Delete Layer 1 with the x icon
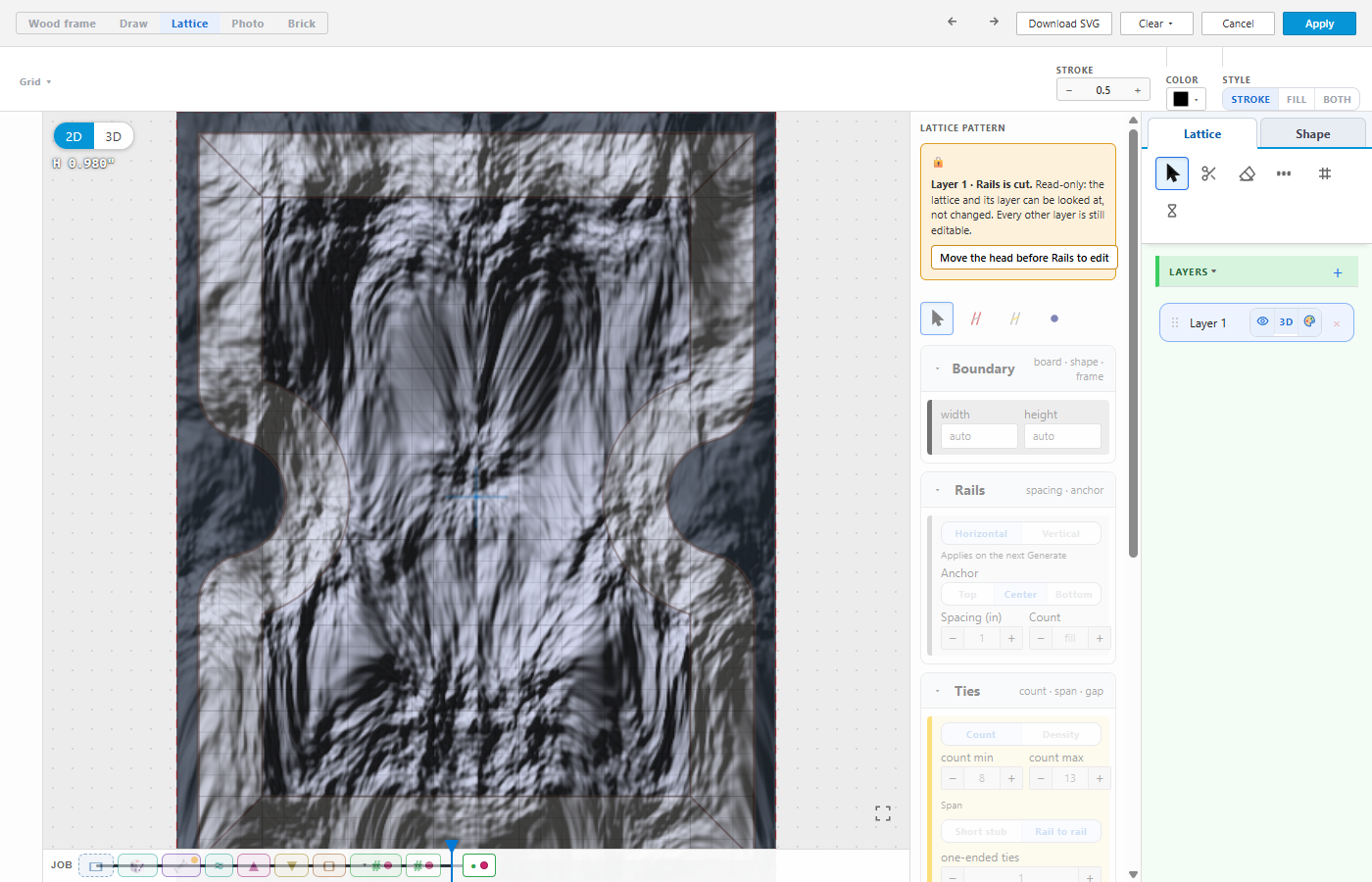 click(1336, 323)
